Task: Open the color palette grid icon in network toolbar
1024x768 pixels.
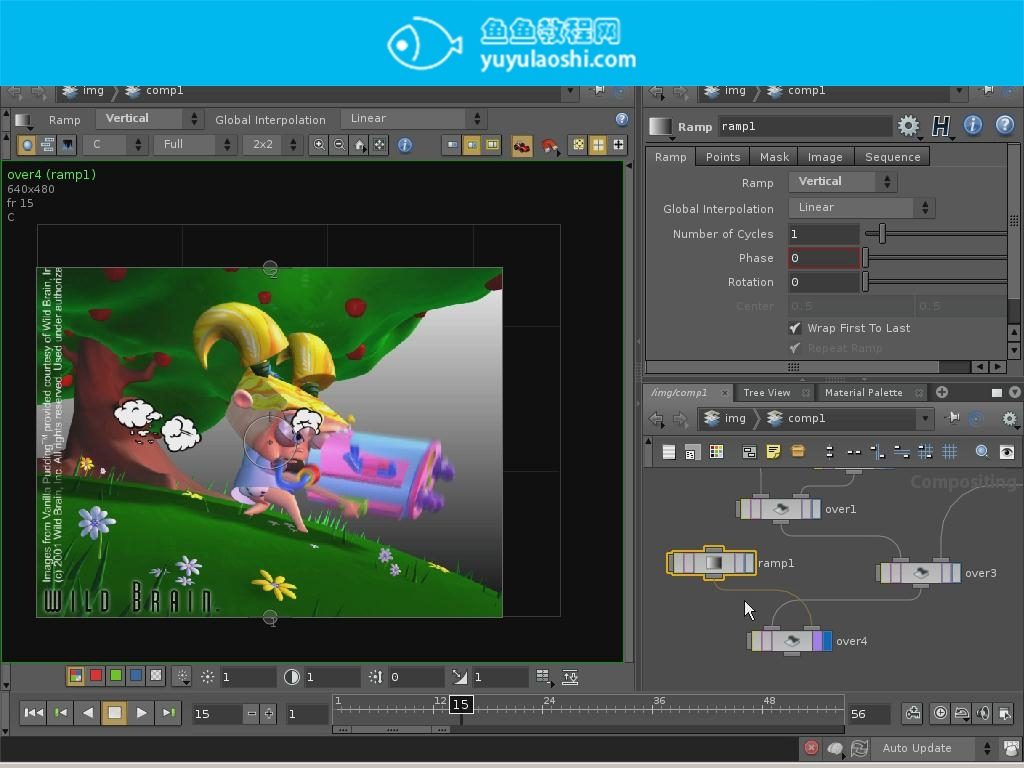Action: click(716, 452)
